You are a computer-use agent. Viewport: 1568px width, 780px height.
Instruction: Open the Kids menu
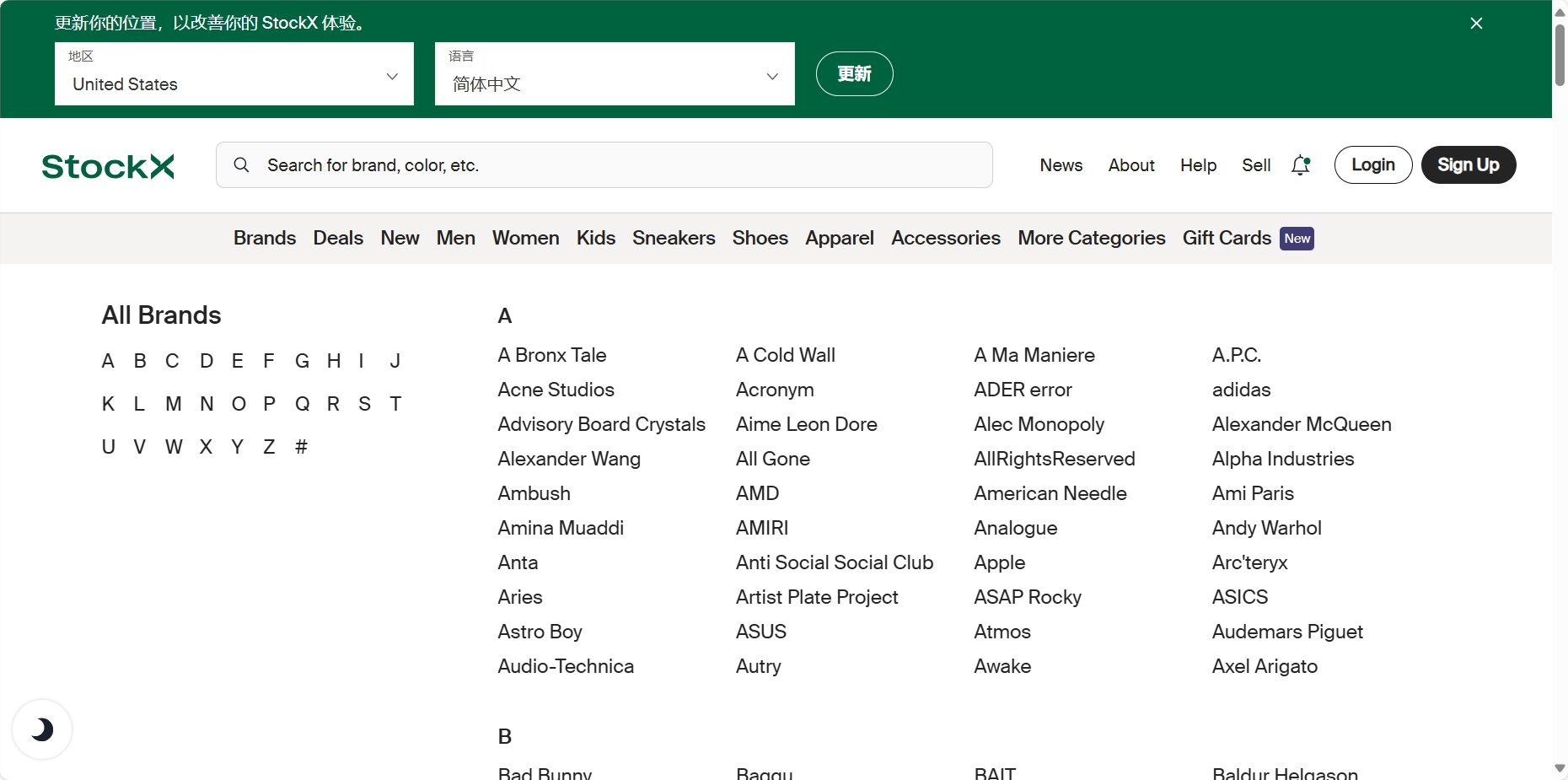(596, 239)
